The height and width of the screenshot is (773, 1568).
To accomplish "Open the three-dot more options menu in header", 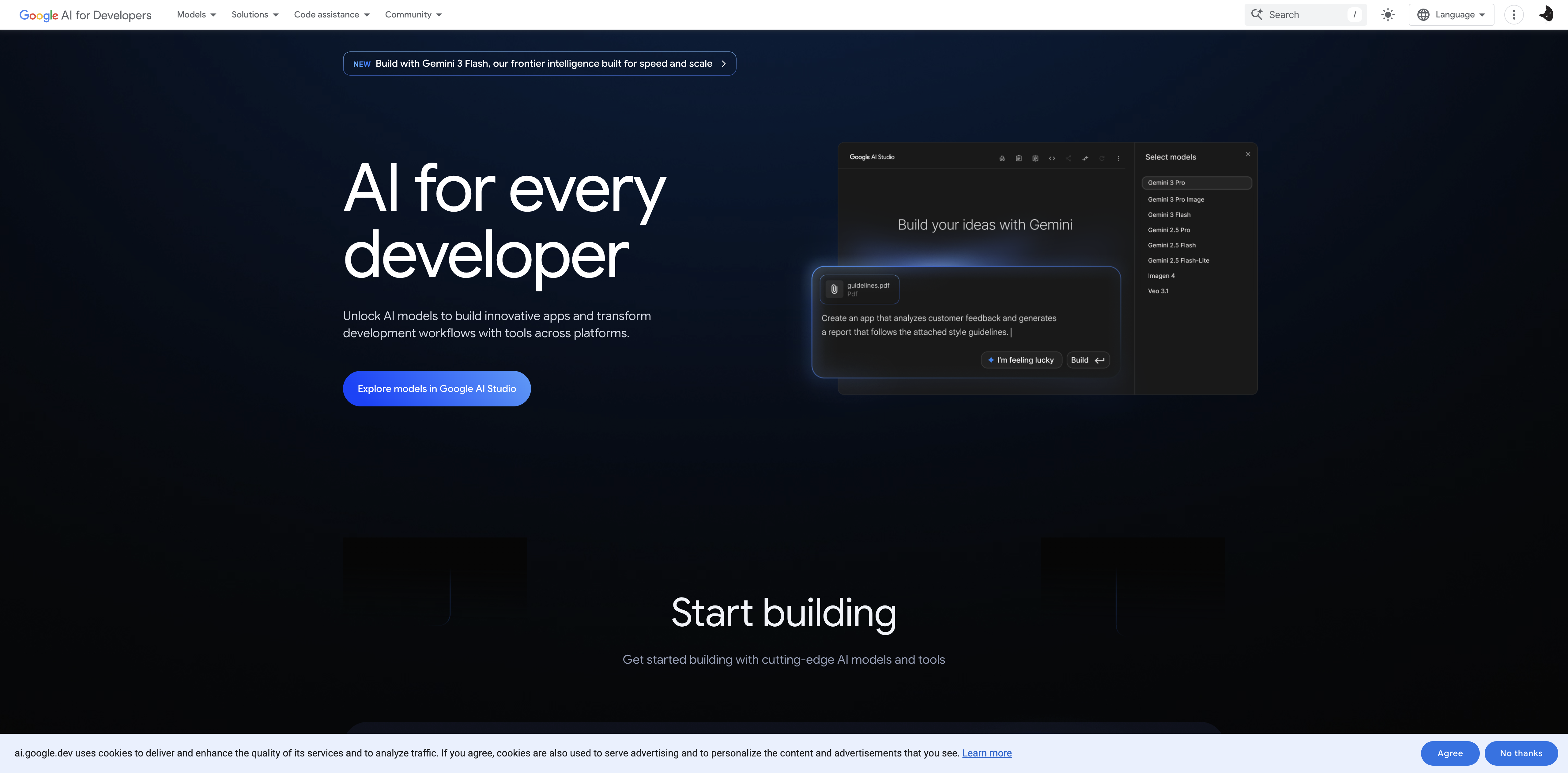I will pos(1514,15).
